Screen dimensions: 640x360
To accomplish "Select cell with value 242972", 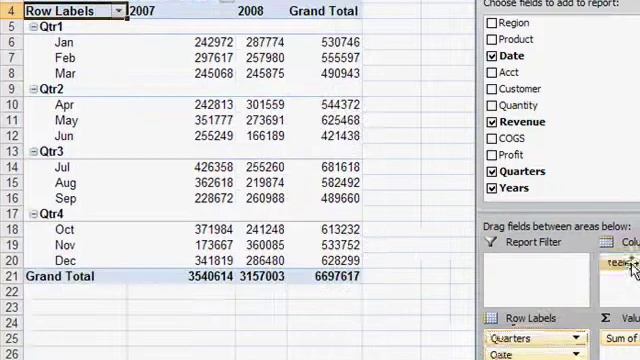I will tap(213, 42).
